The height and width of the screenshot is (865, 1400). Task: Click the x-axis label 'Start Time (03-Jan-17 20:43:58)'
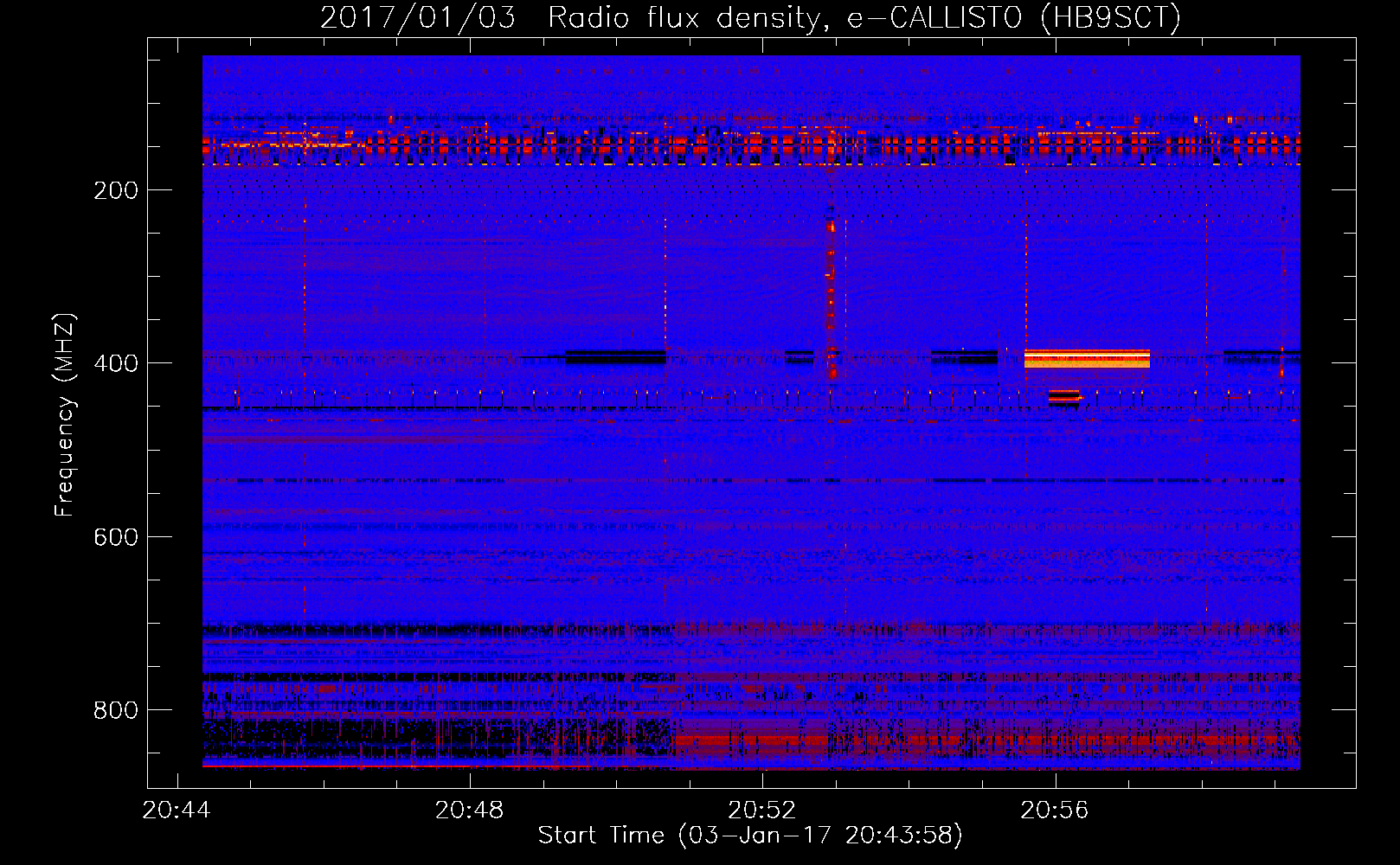click(750, 836)
